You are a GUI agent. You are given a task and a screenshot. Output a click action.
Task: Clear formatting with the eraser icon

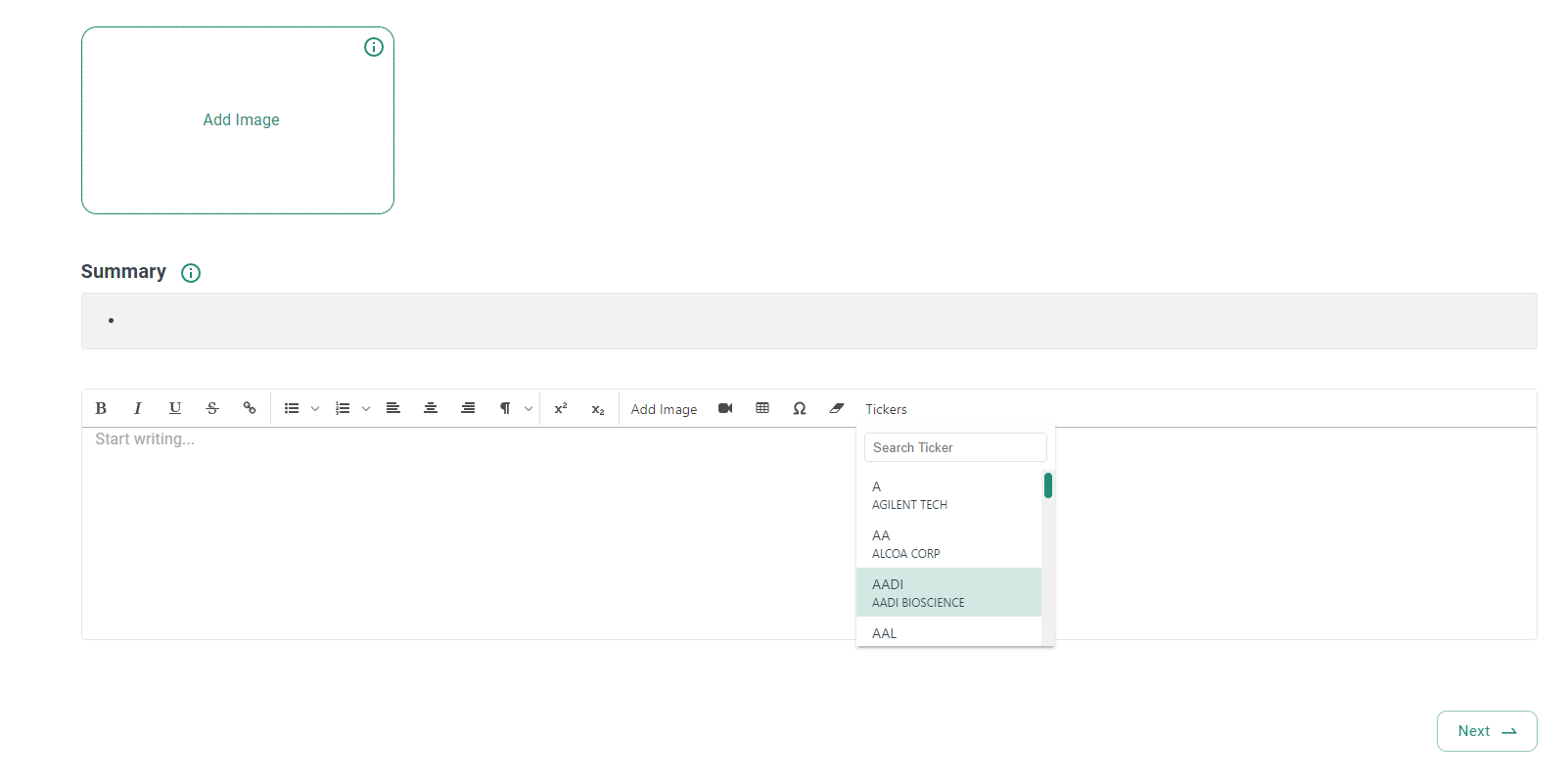click(x=837, y=408)
